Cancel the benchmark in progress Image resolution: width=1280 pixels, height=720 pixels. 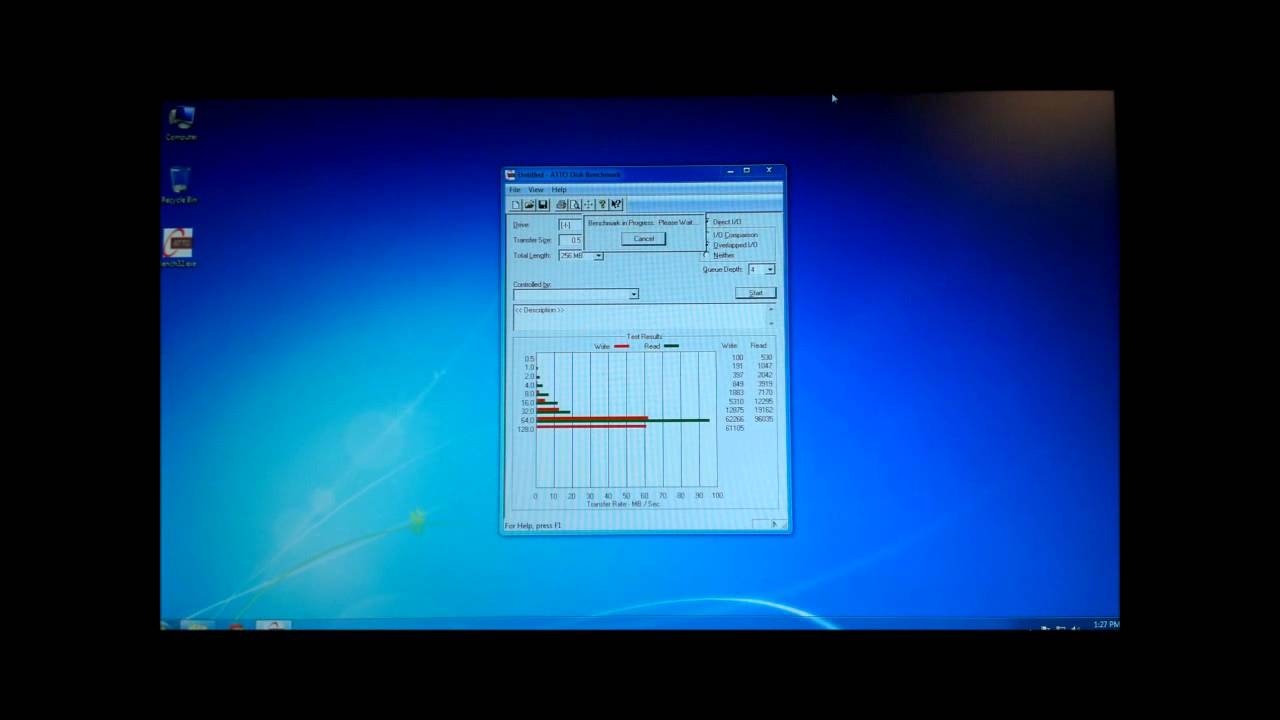point(644,239)
